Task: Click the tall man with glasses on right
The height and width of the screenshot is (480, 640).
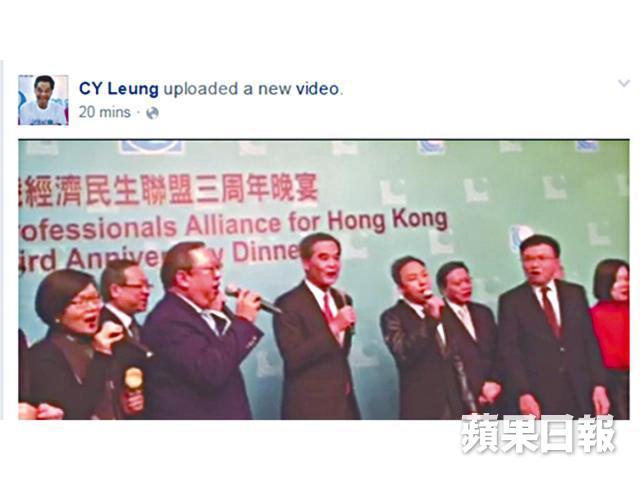Action: (549, 327)
